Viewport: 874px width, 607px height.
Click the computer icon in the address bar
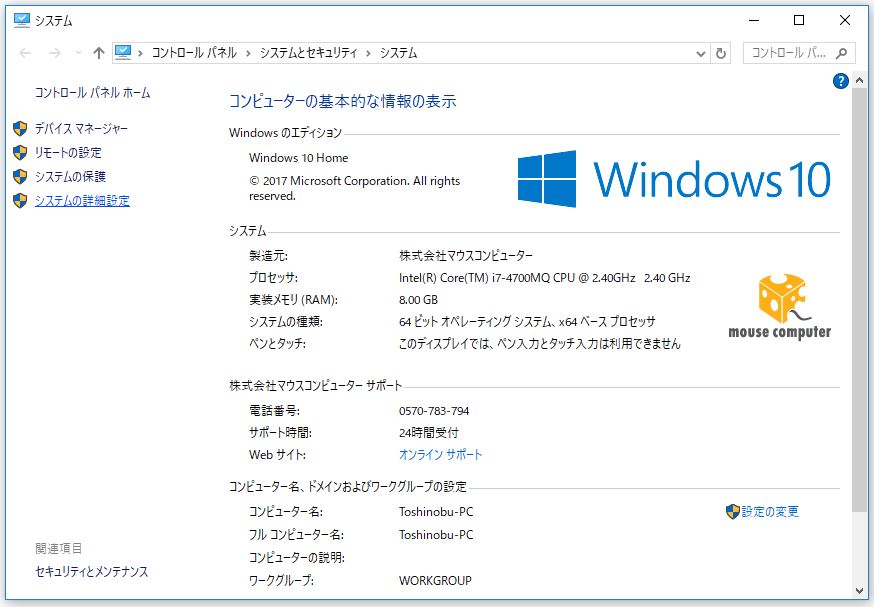pos(123,52)
